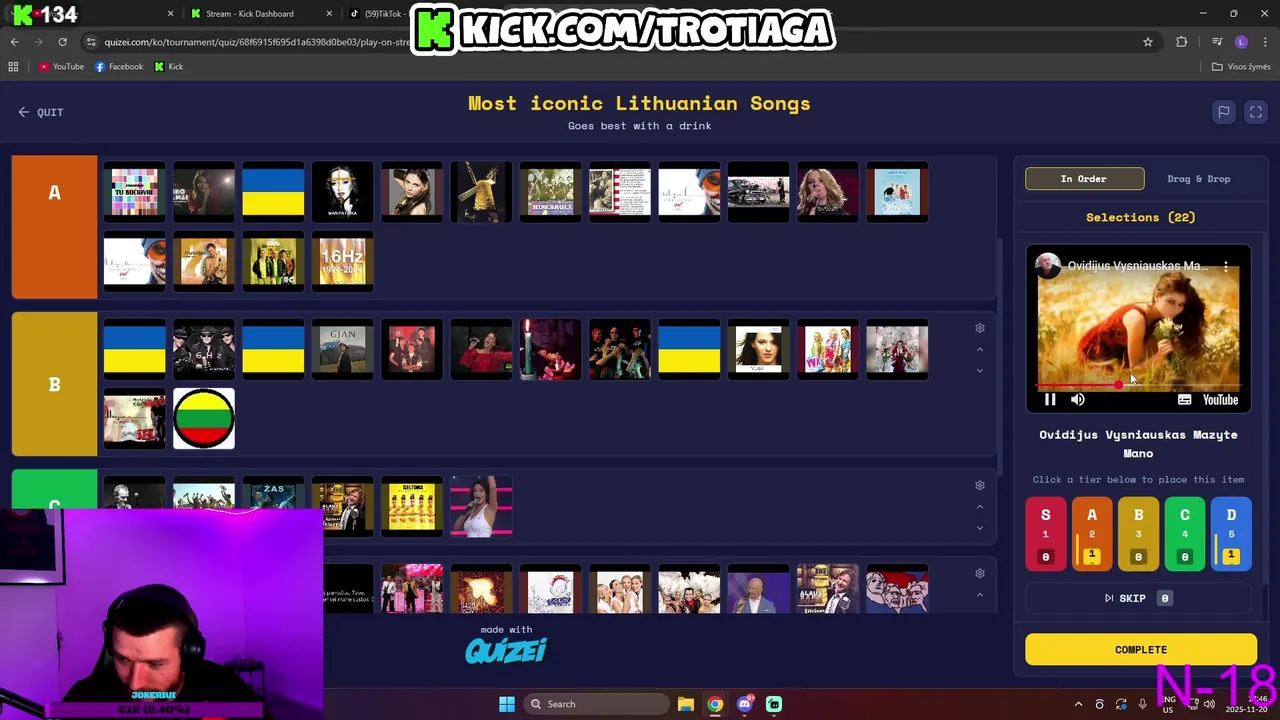1280x720 pixels.
Task: Open YouTube player three-dot menu
Action: (x=1226, y=266)
